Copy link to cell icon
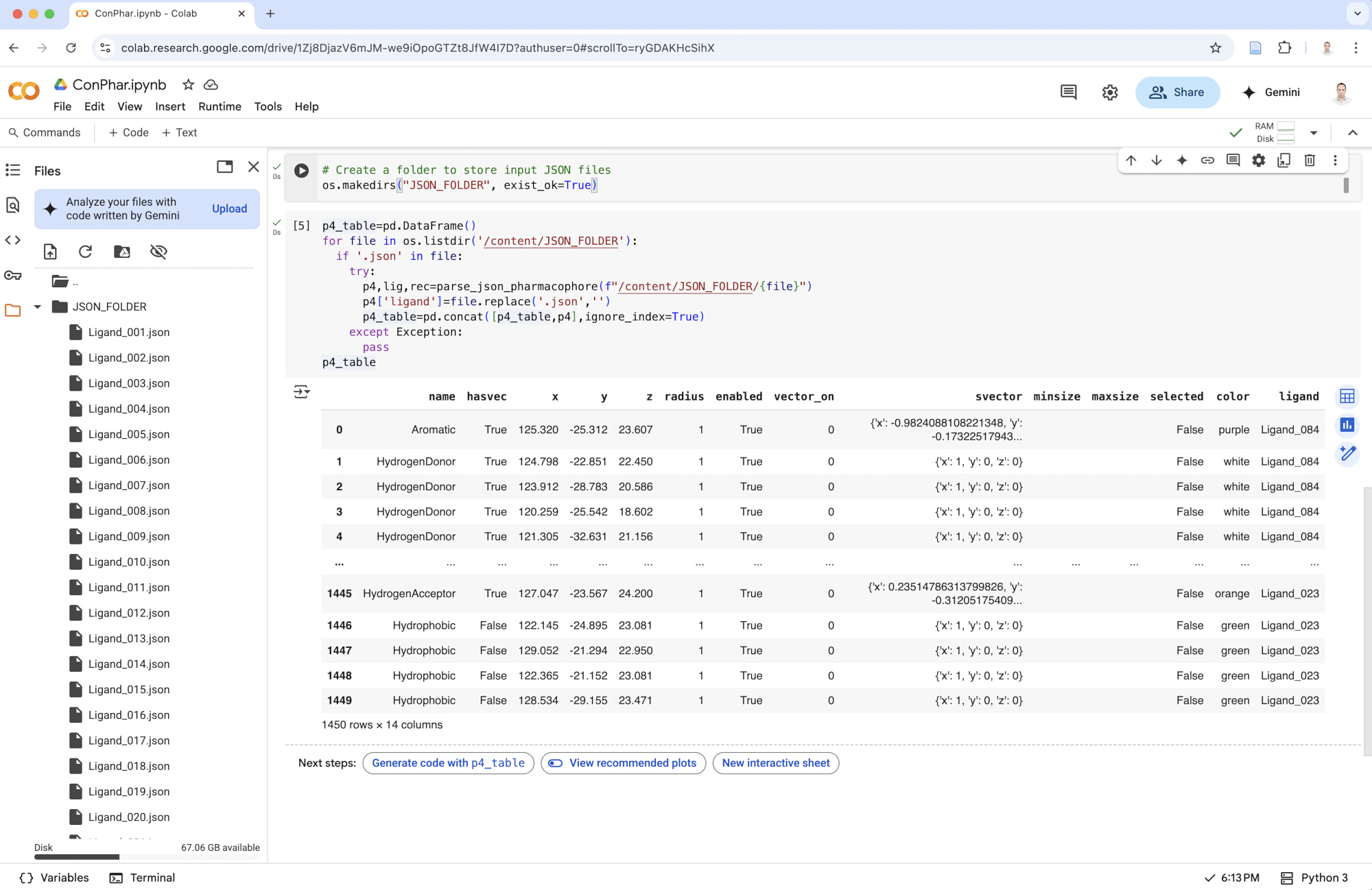This screenshot has height=890, width=1372. tap(1207, 160)
